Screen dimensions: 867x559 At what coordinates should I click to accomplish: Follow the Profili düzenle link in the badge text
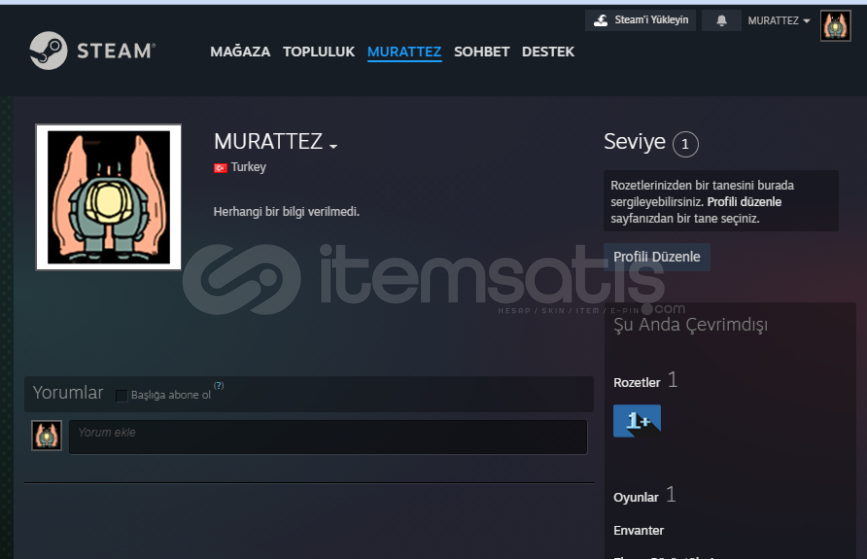coord(744,202)
